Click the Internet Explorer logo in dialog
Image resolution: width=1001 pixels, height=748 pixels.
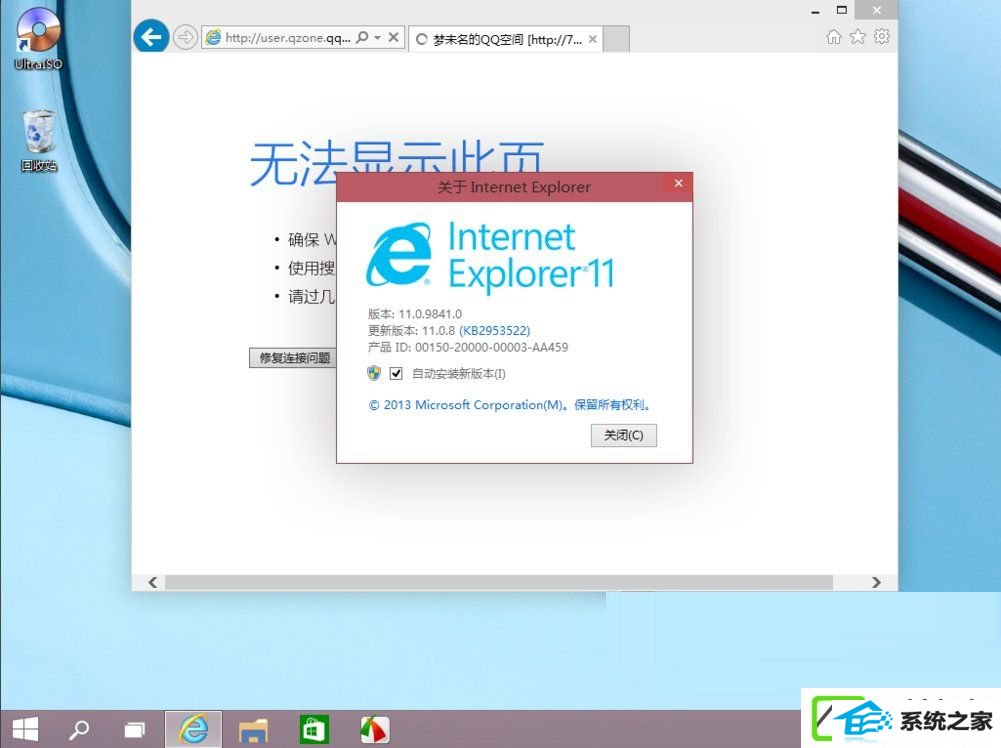(398, 254)
